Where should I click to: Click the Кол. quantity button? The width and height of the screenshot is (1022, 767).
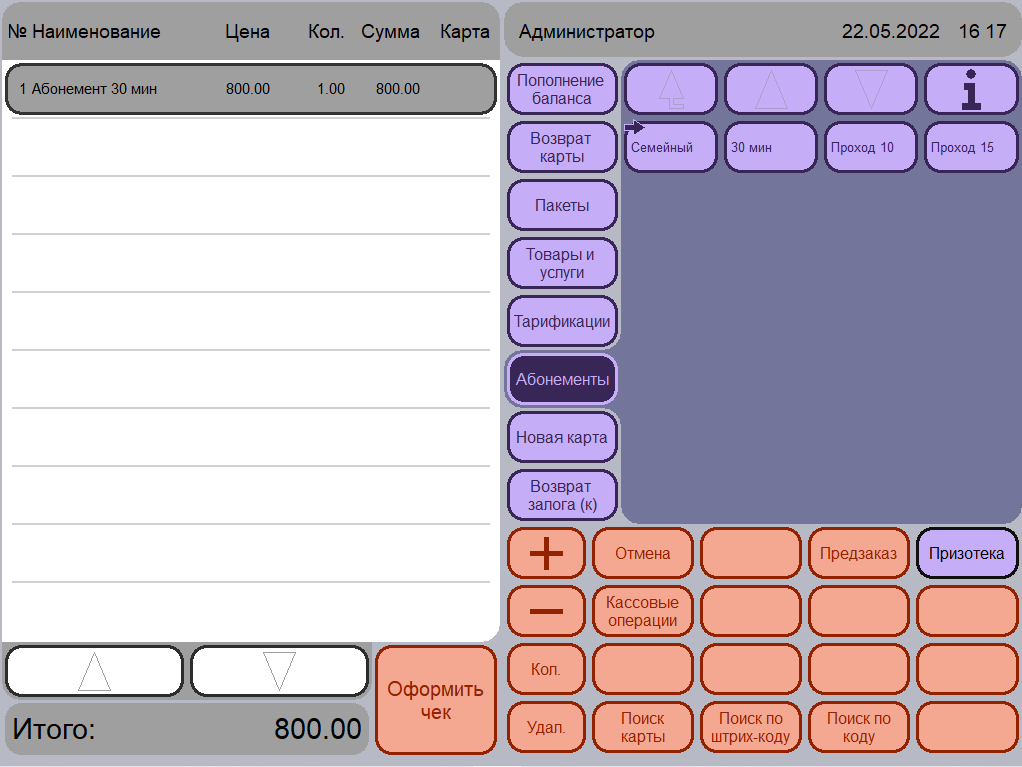(546, 669)
